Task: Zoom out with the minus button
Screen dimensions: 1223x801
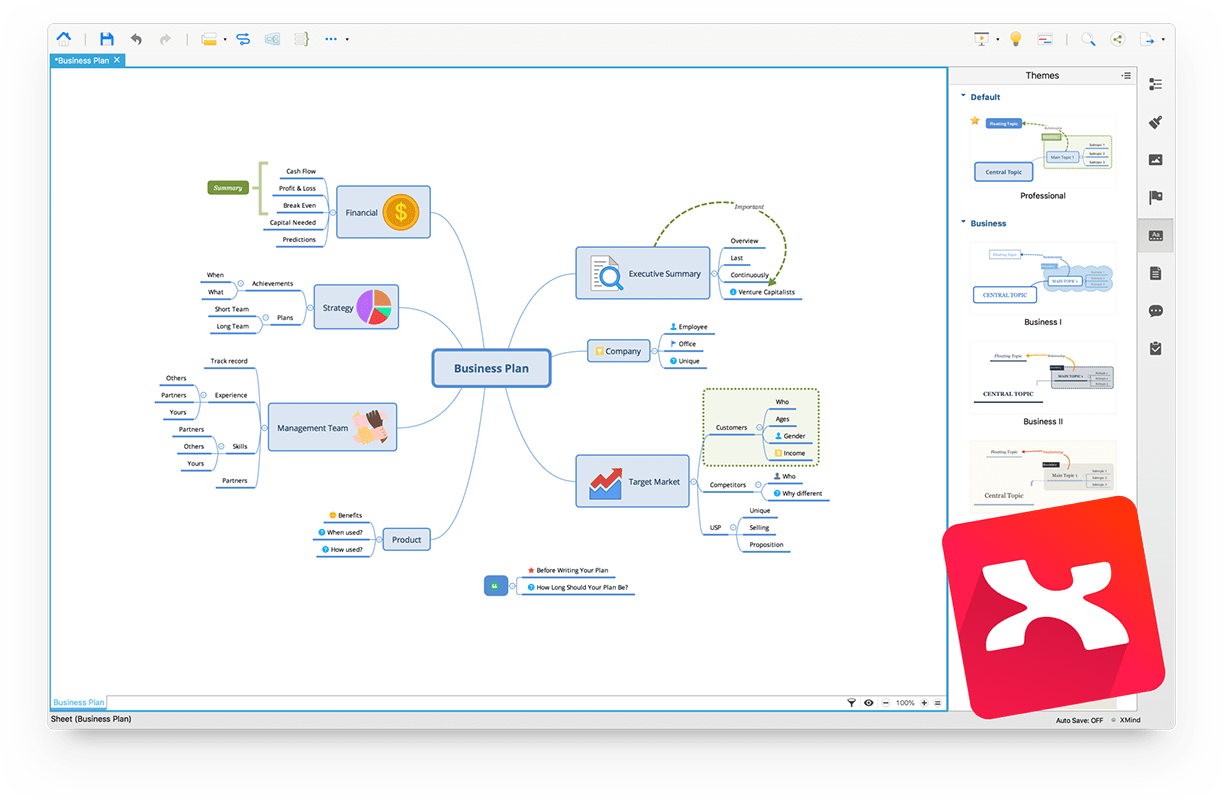Action: point(884,703)
